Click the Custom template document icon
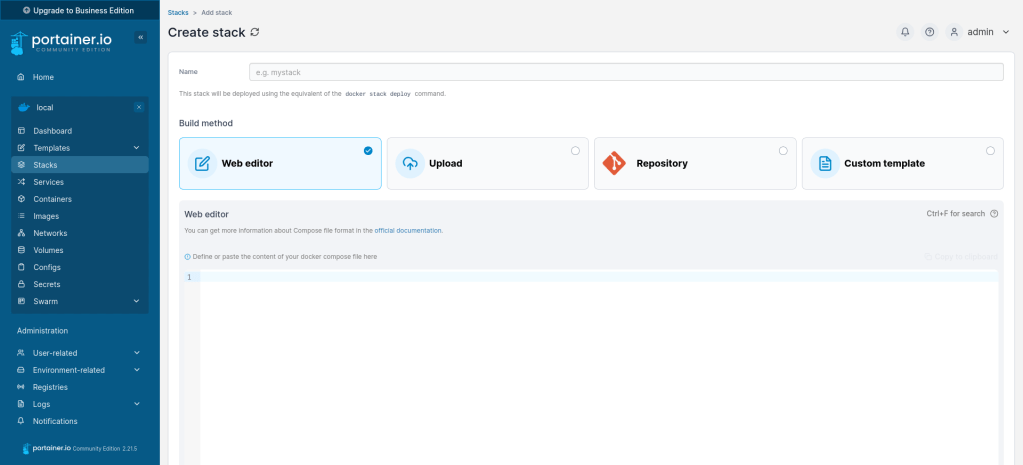 click(x=824, y=163)
